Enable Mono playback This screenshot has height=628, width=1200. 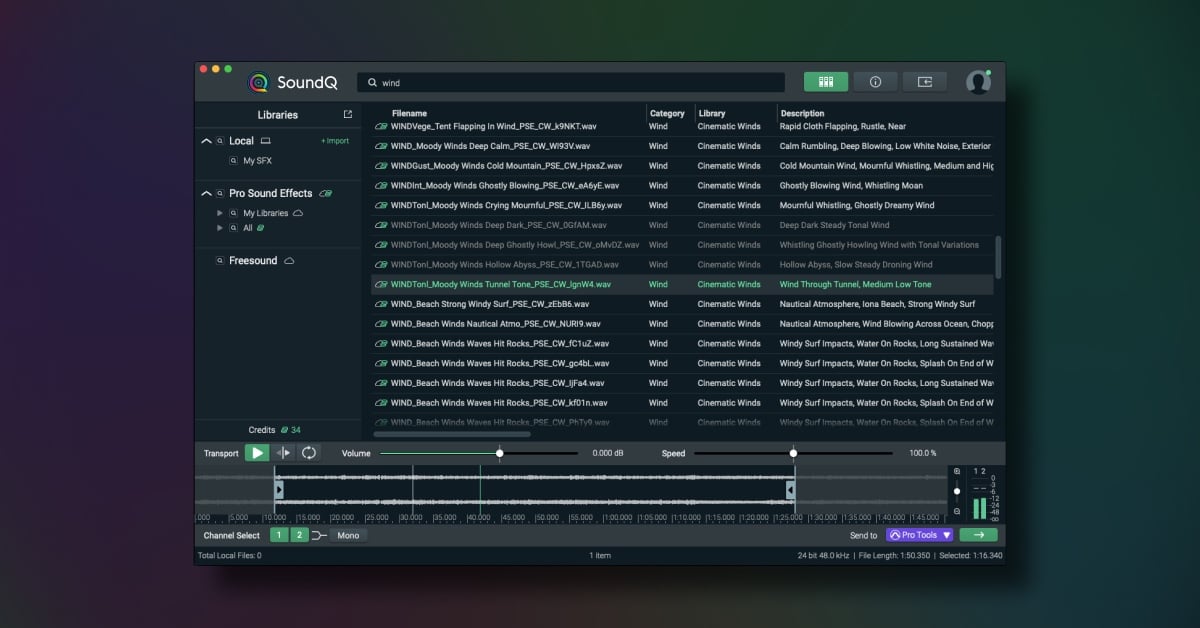(x=347, y=535)
